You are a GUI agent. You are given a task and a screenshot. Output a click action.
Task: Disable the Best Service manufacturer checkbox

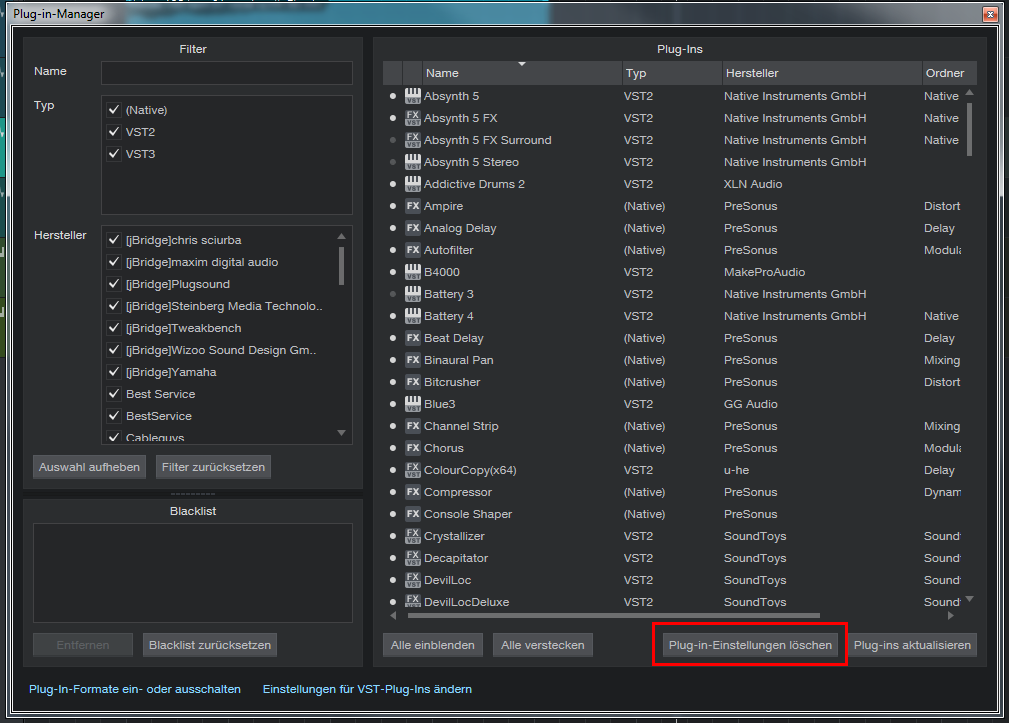[x=114, y=394]
